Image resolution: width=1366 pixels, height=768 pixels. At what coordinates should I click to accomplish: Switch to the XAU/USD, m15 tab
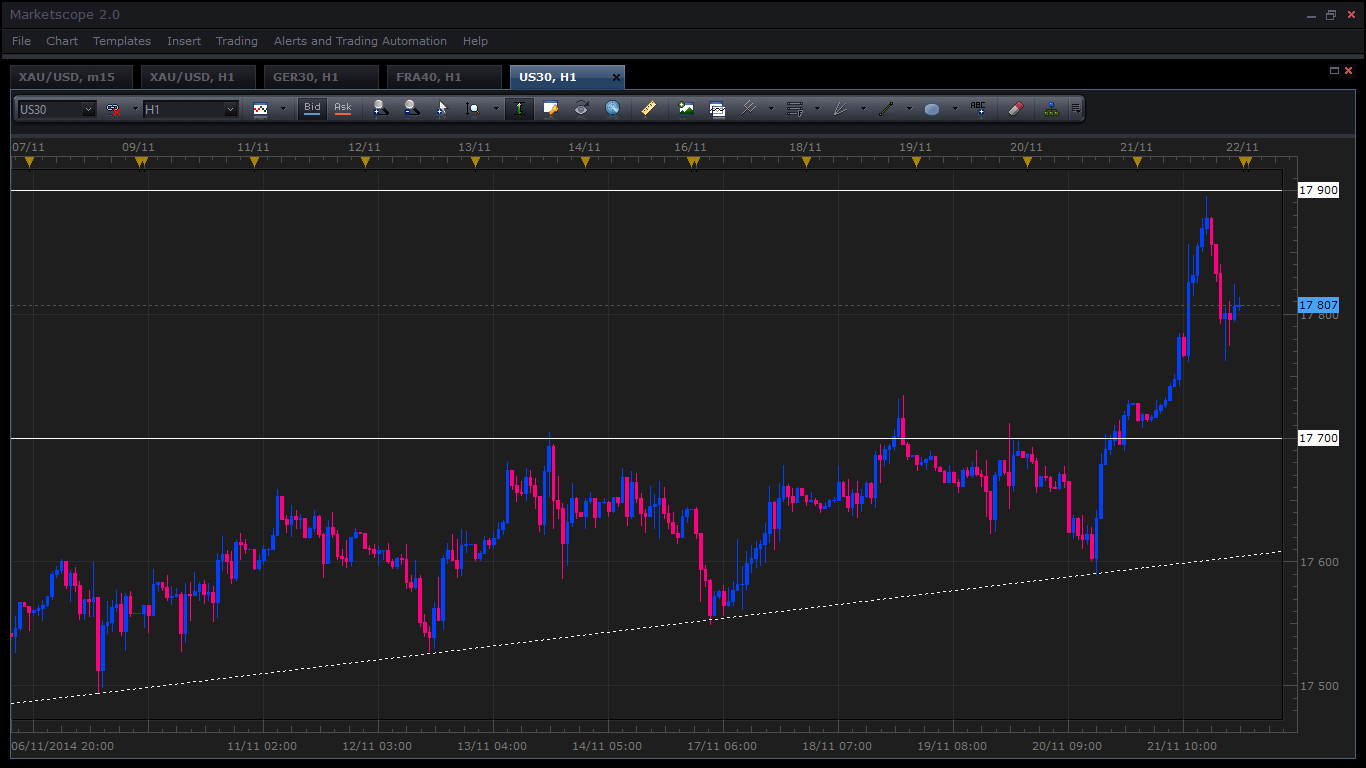click(71, 77)
